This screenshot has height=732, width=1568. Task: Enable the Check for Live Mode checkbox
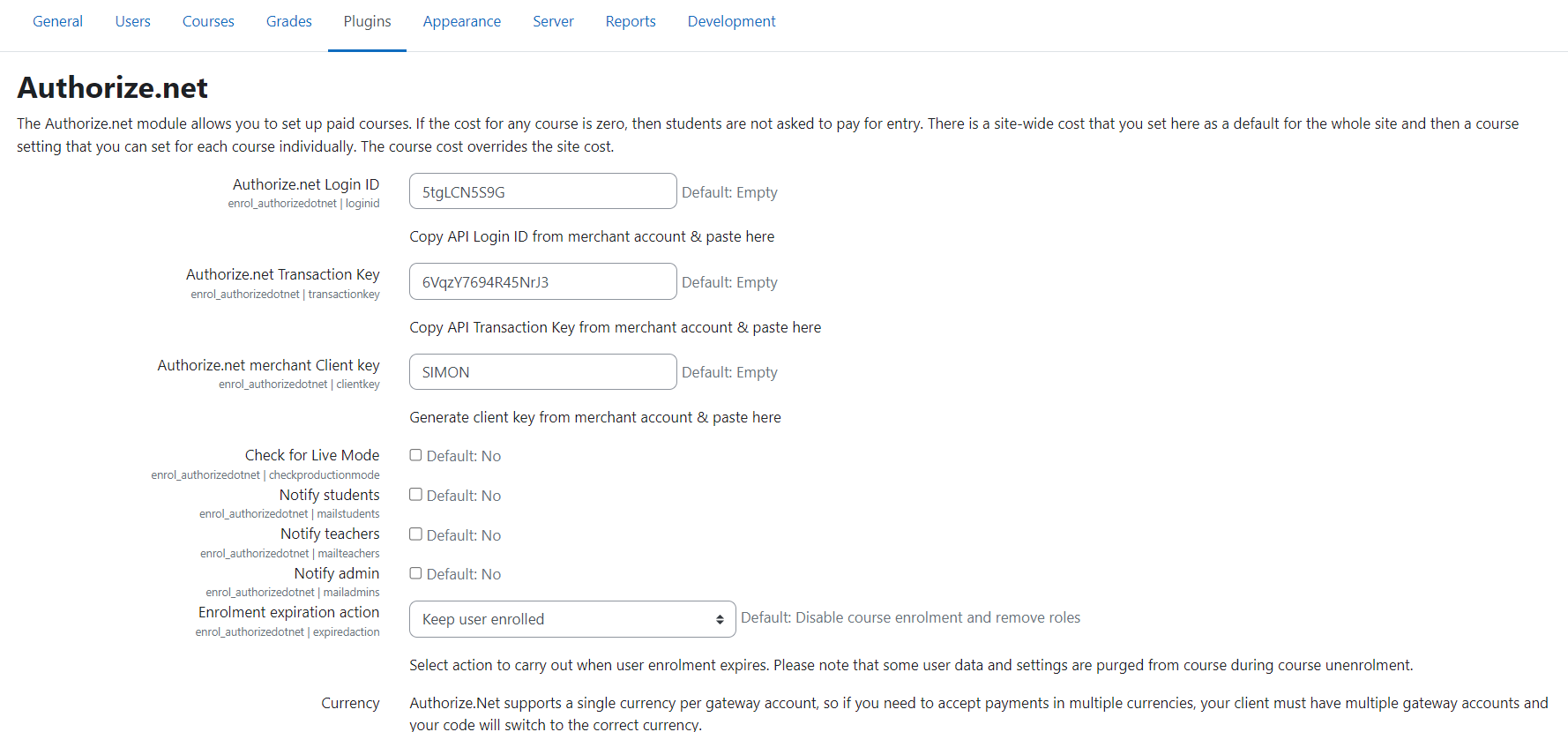(x=415, y=455)
